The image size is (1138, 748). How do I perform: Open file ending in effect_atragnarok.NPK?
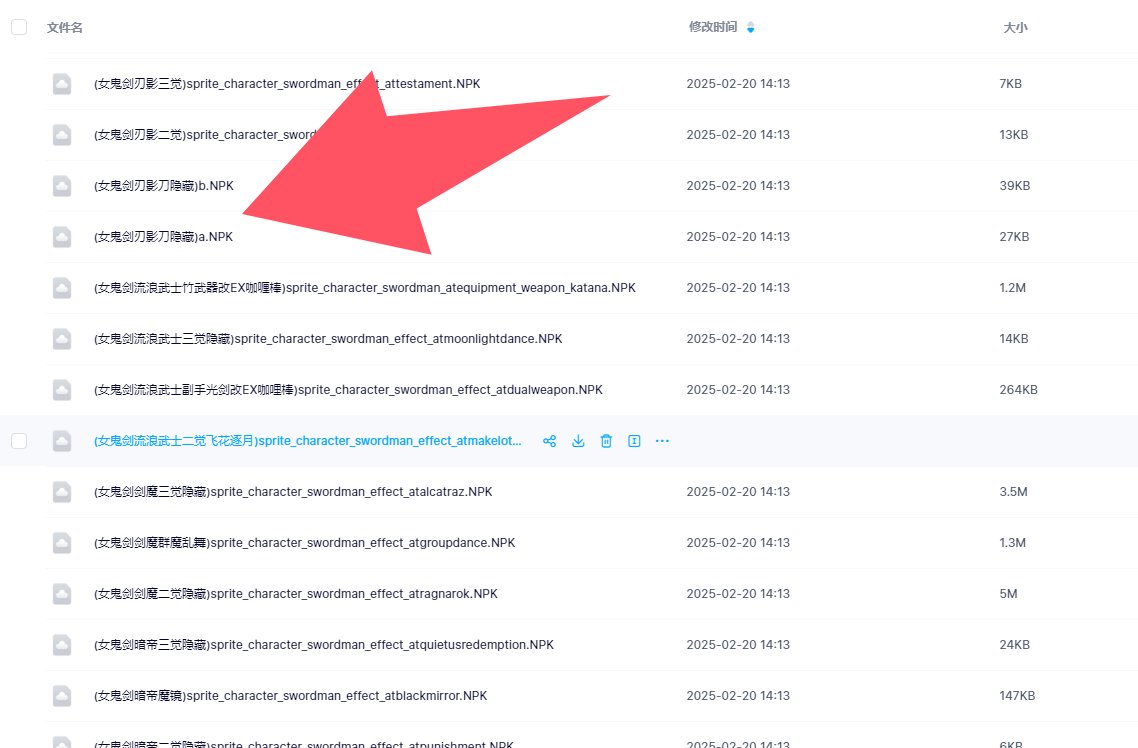296,594
